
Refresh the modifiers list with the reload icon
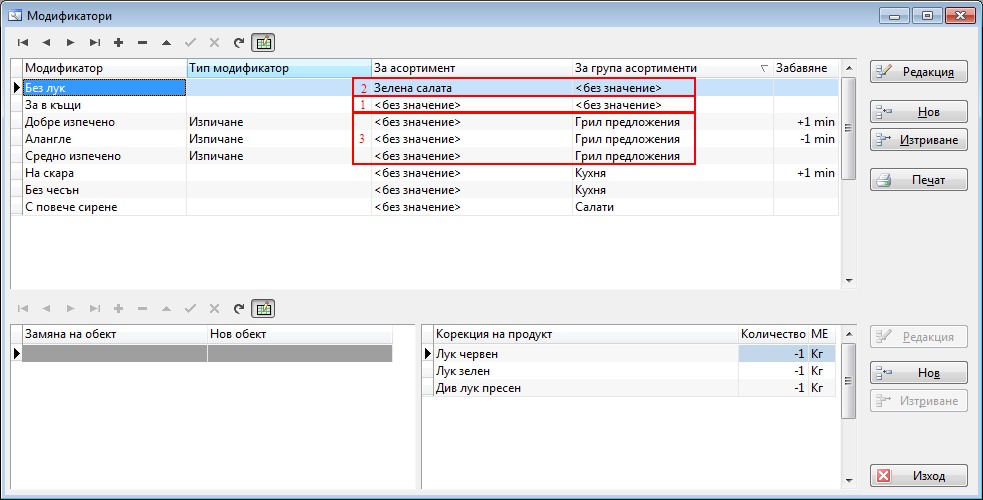238,43
